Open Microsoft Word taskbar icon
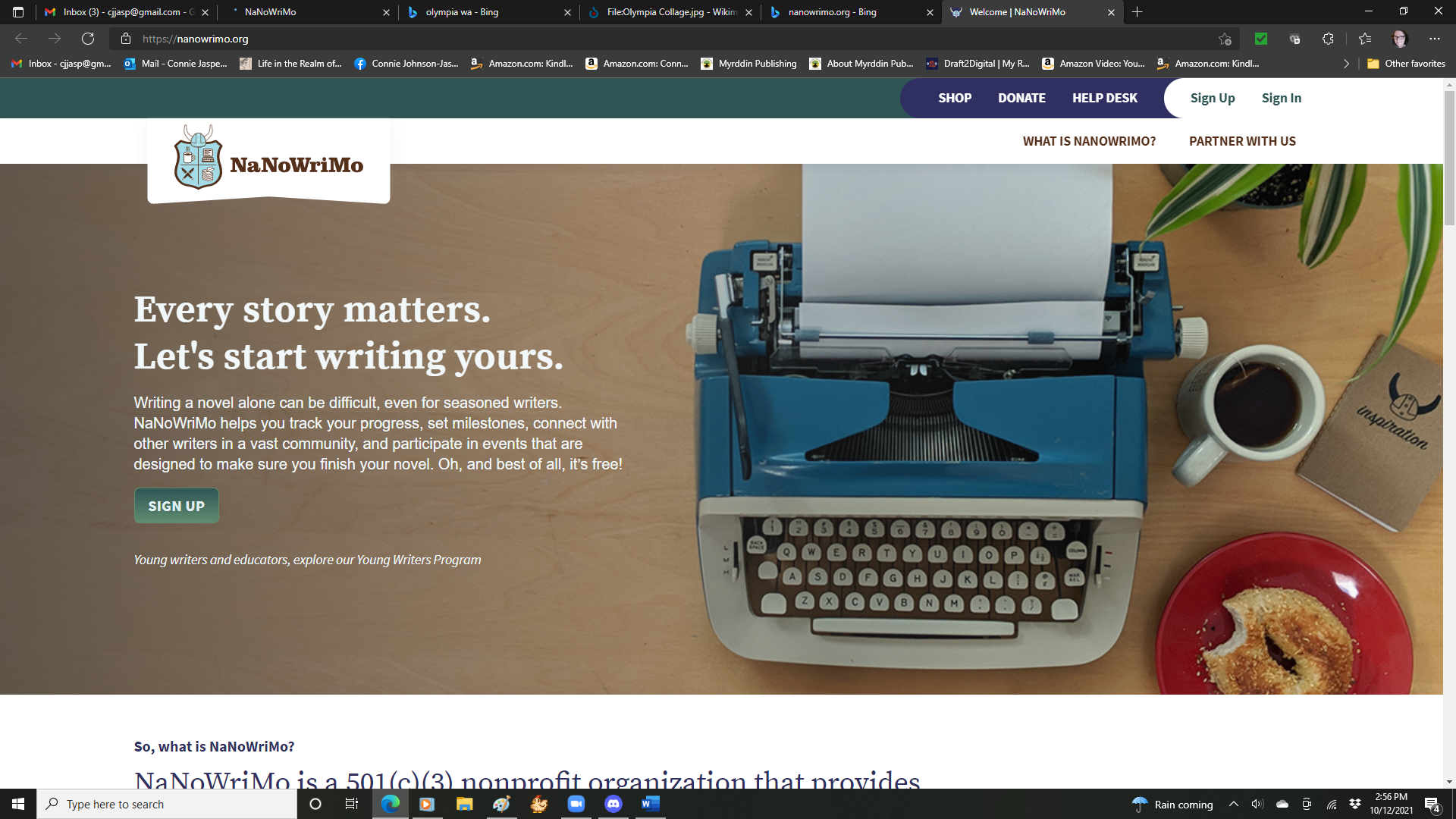1456x819 pixels. (650, 804)
